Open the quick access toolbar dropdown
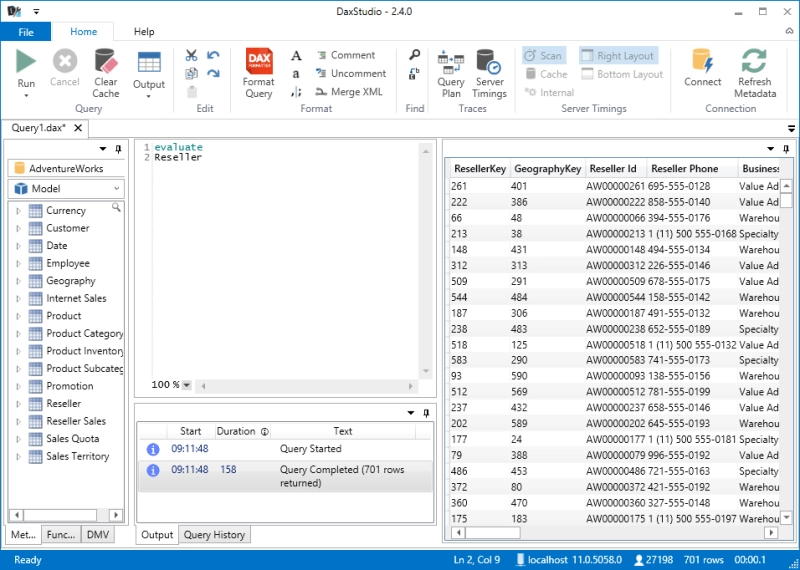The width and height of the screenshot is (800, 570). tap(36, 11)
